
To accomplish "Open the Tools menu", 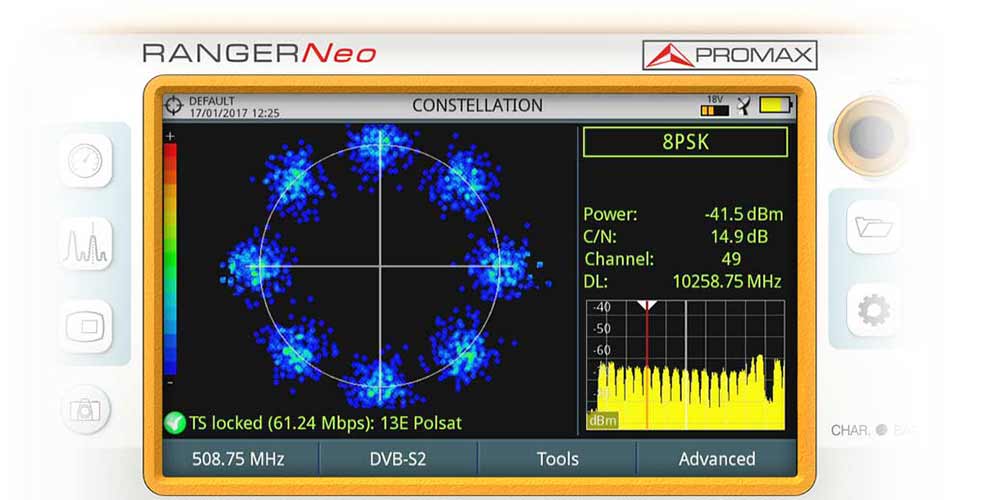I will 557,459.
